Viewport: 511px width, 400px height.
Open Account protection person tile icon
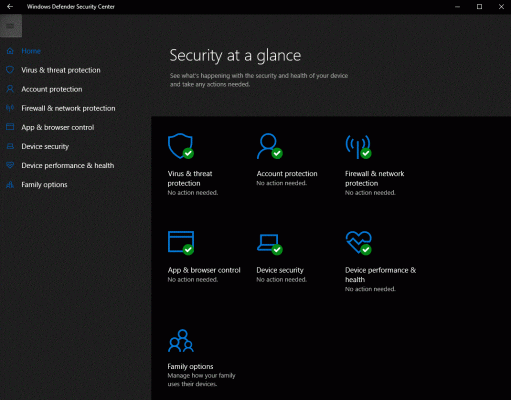270,146
